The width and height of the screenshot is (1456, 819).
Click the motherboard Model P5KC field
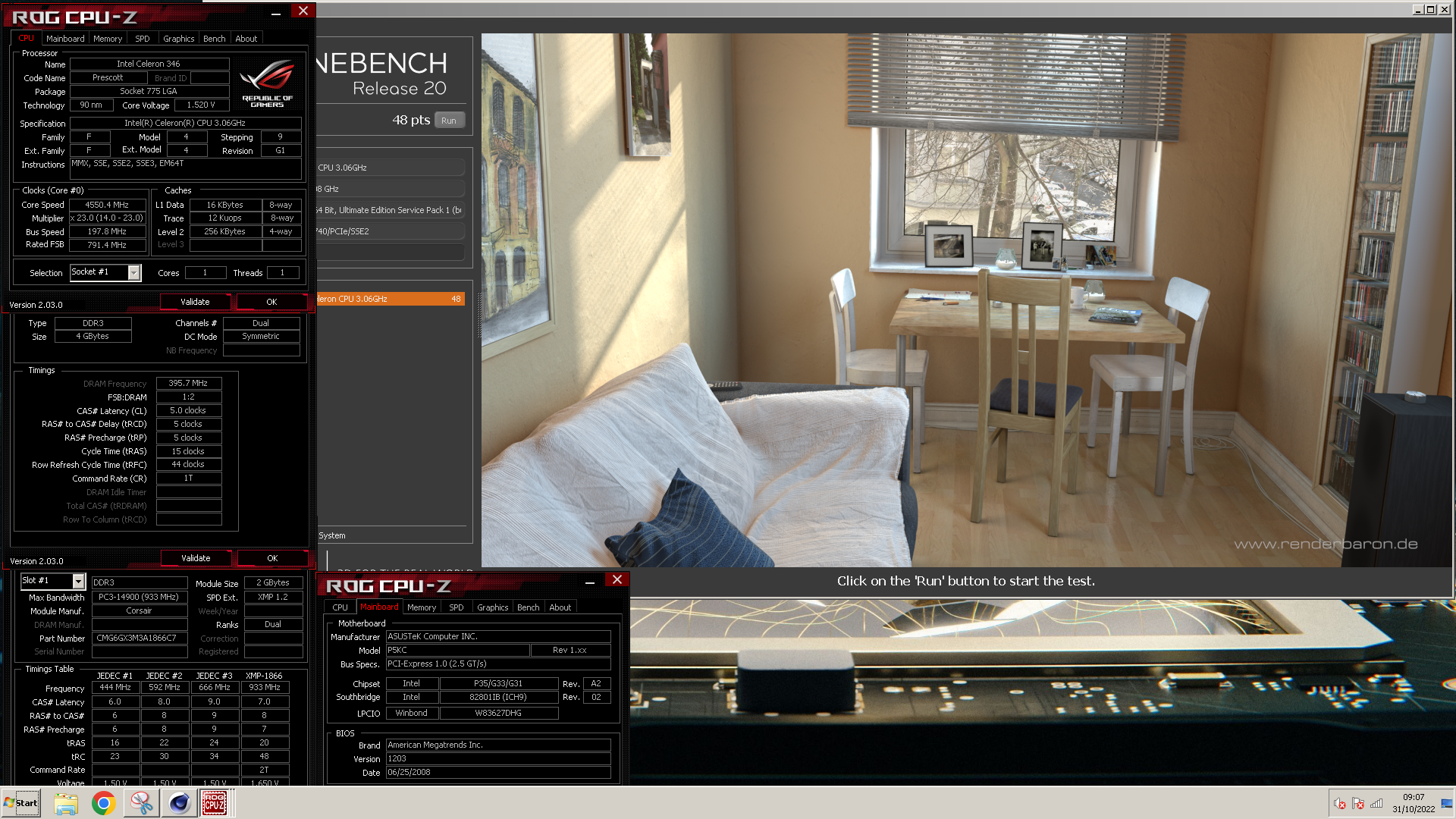pos(457,650)
